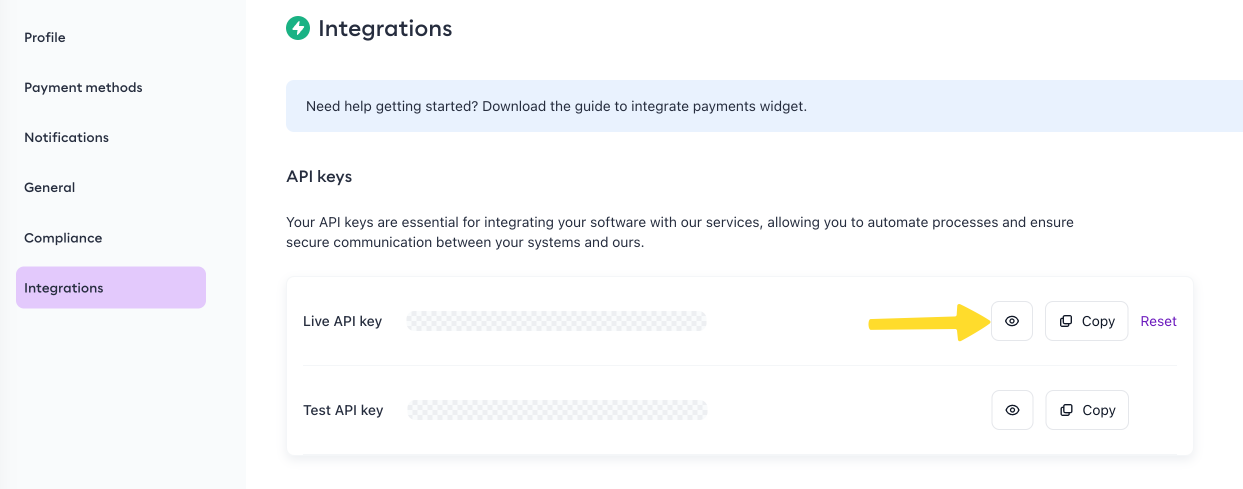Open the Profile settings section
The width and height of the screenshot is (1243, 489).
point(45,37)
